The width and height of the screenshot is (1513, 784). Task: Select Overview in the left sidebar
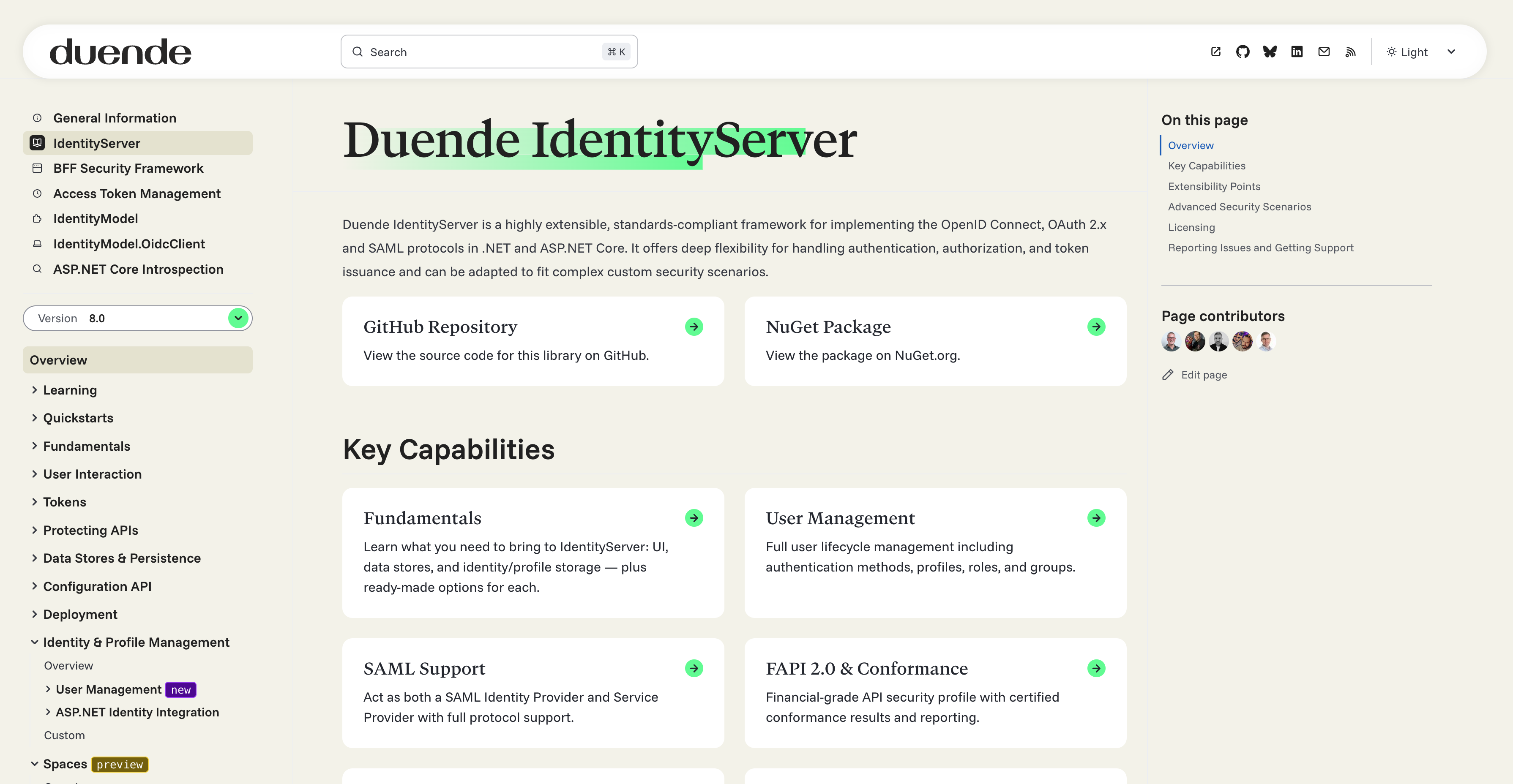(x=137, y=360)
